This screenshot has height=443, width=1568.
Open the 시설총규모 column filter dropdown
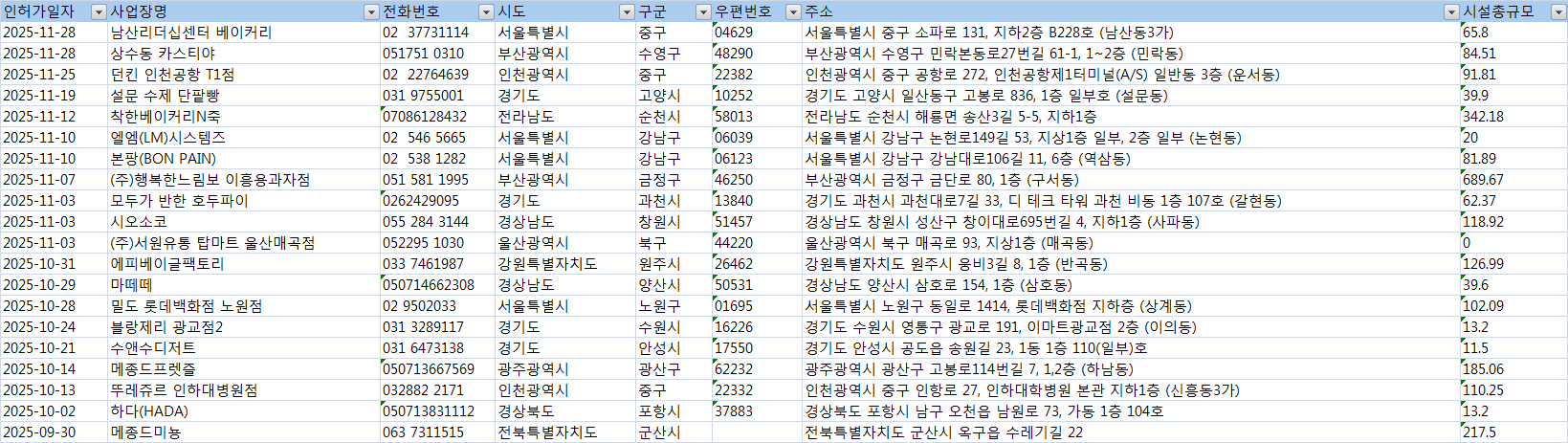pos(1558,11)
